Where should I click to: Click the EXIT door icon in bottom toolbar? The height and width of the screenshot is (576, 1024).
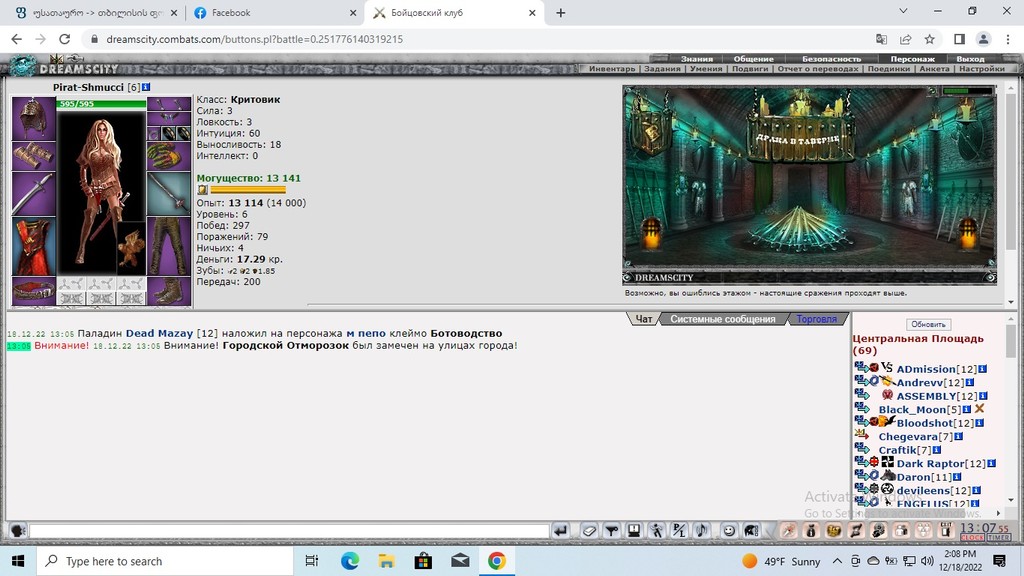[945, 530]
